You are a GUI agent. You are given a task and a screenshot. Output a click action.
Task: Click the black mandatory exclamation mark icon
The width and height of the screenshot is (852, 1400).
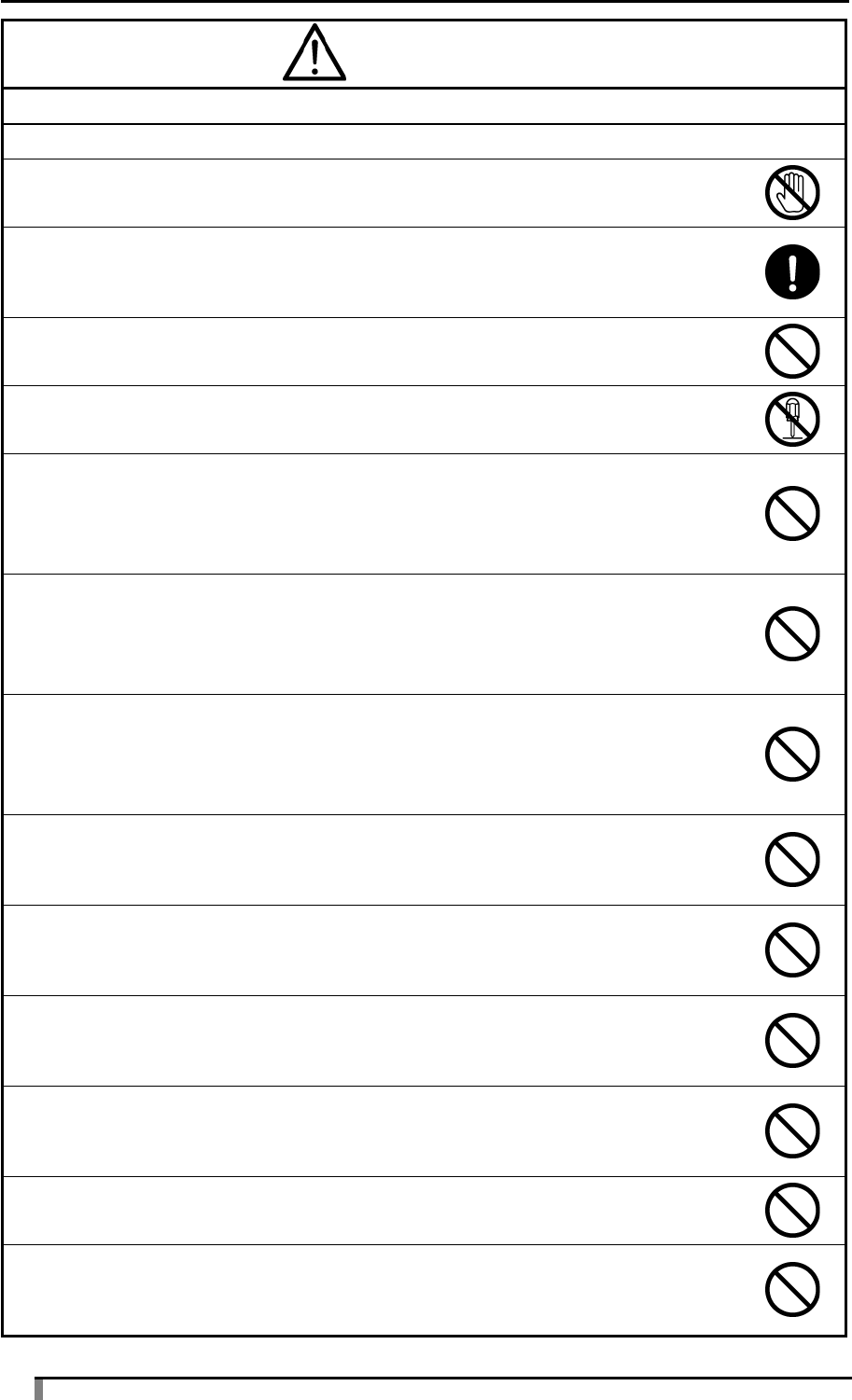tap(792, 272)
